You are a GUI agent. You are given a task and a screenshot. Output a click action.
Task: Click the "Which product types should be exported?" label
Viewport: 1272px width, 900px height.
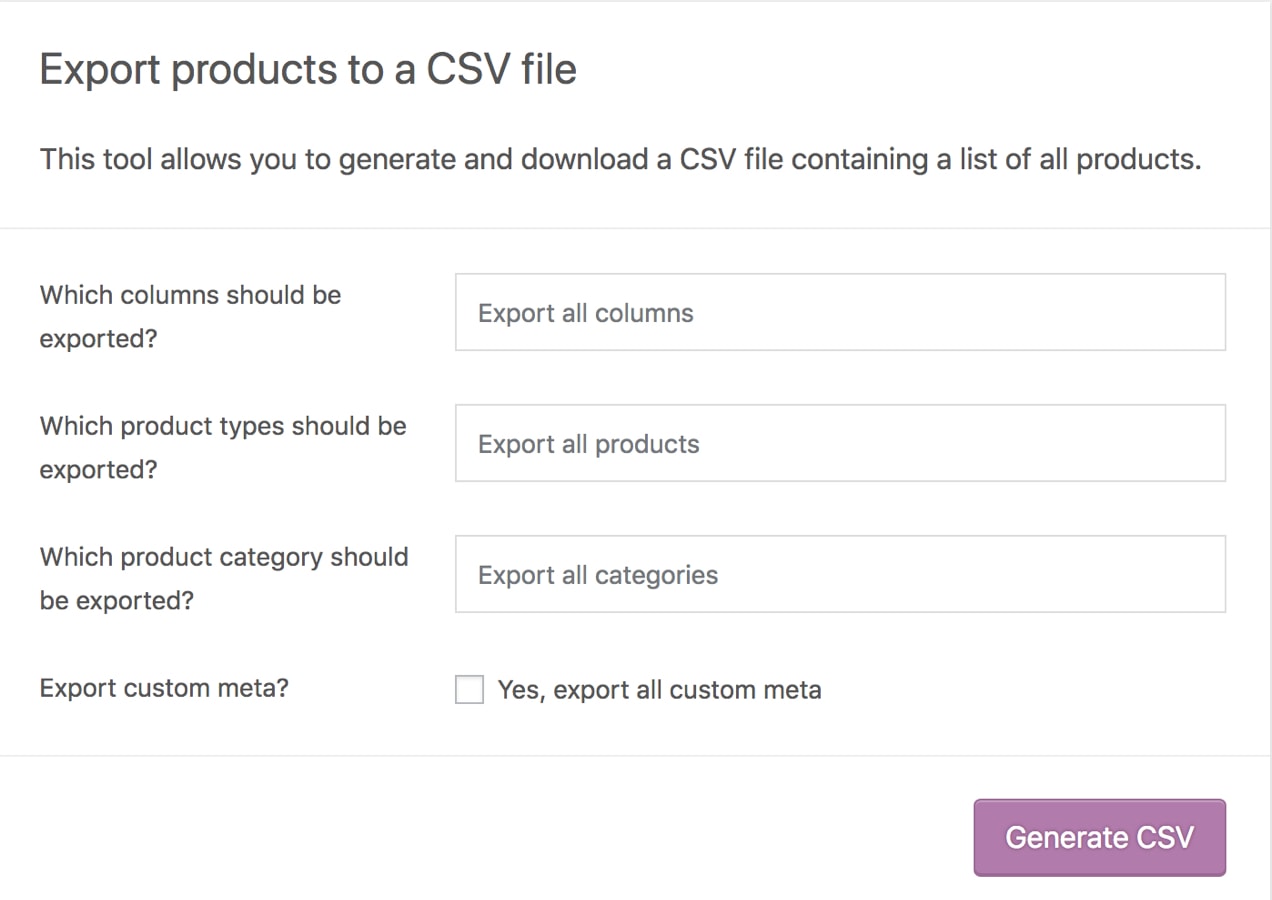(x=223, y=447)
